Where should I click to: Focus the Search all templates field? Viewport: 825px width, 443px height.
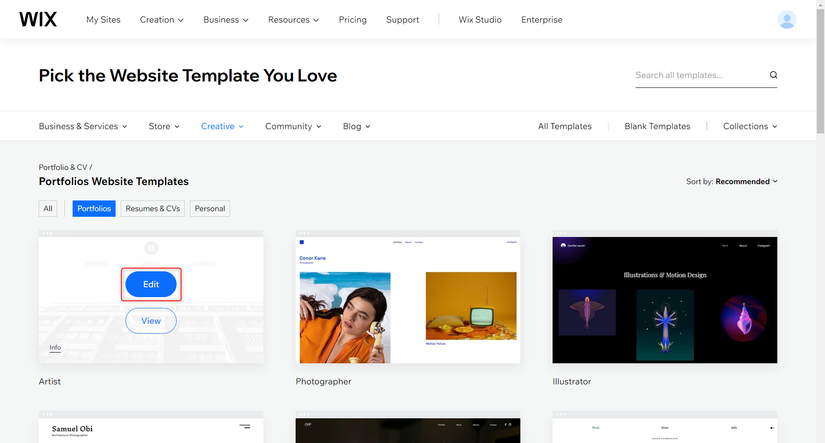(x=700, y=75)
